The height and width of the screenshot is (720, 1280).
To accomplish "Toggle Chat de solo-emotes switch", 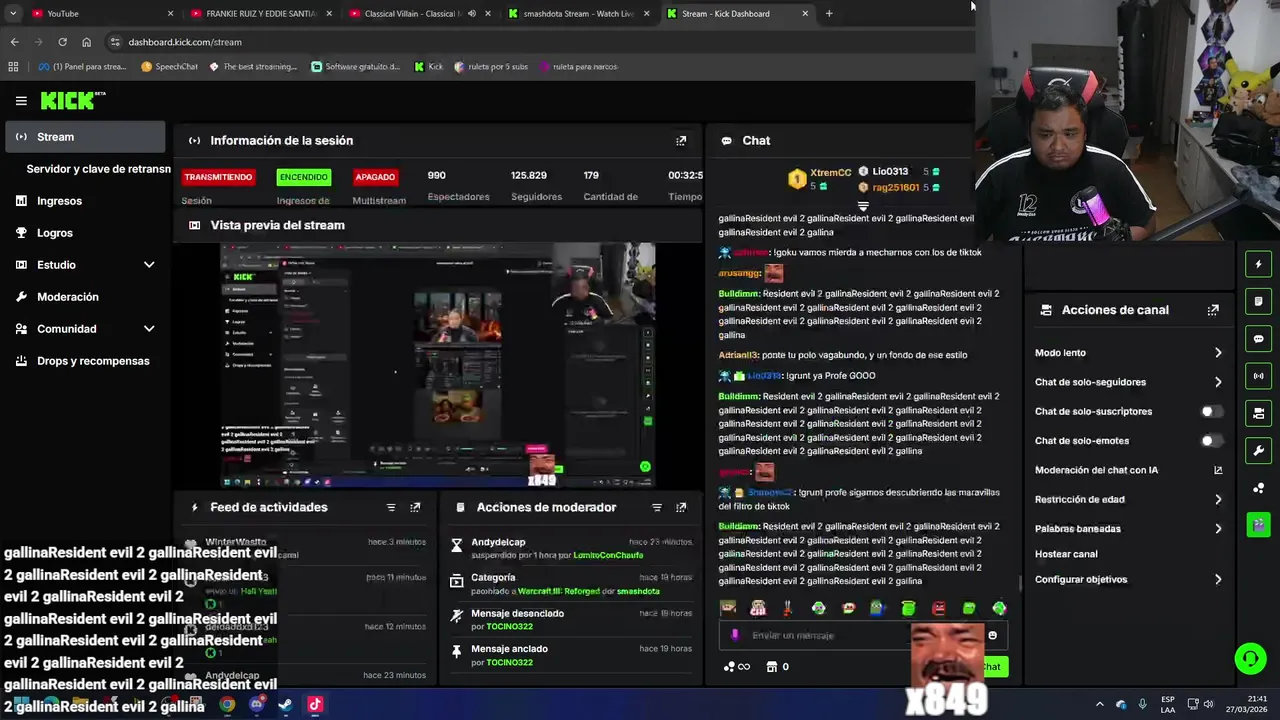I will tap(1211, 441).
